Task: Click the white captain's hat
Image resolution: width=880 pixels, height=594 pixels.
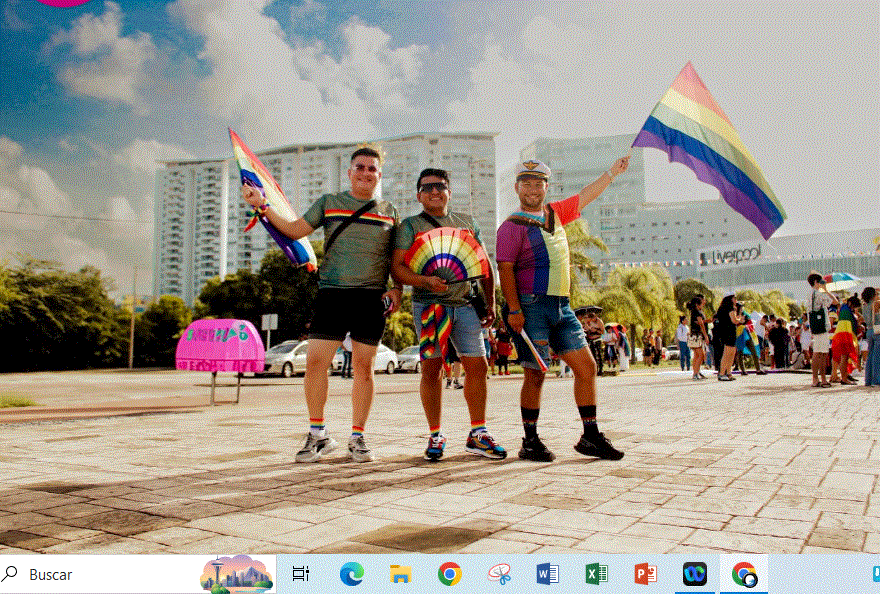Action: 532,170
